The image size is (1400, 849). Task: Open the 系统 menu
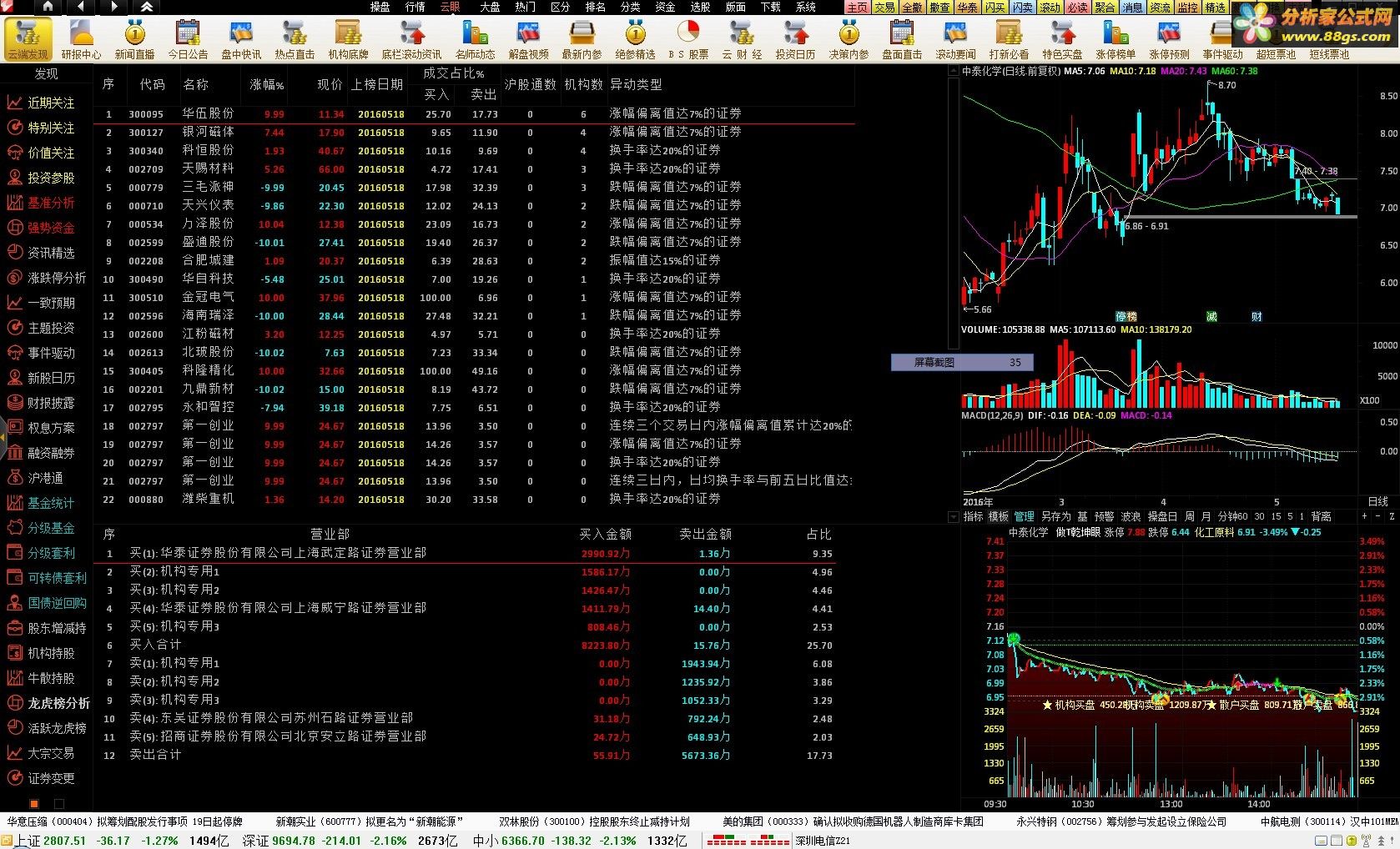pos(806,7)
